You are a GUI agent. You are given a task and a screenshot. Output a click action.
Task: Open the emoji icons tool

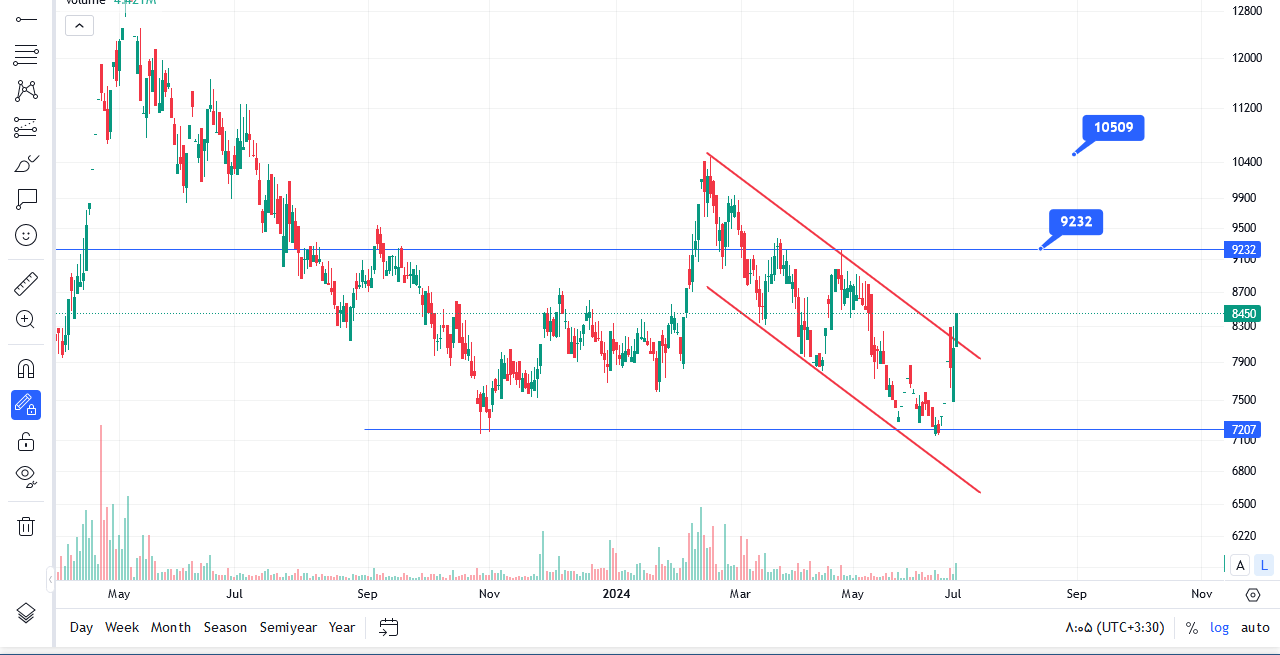pyautogui.click(x=26, y=235)
